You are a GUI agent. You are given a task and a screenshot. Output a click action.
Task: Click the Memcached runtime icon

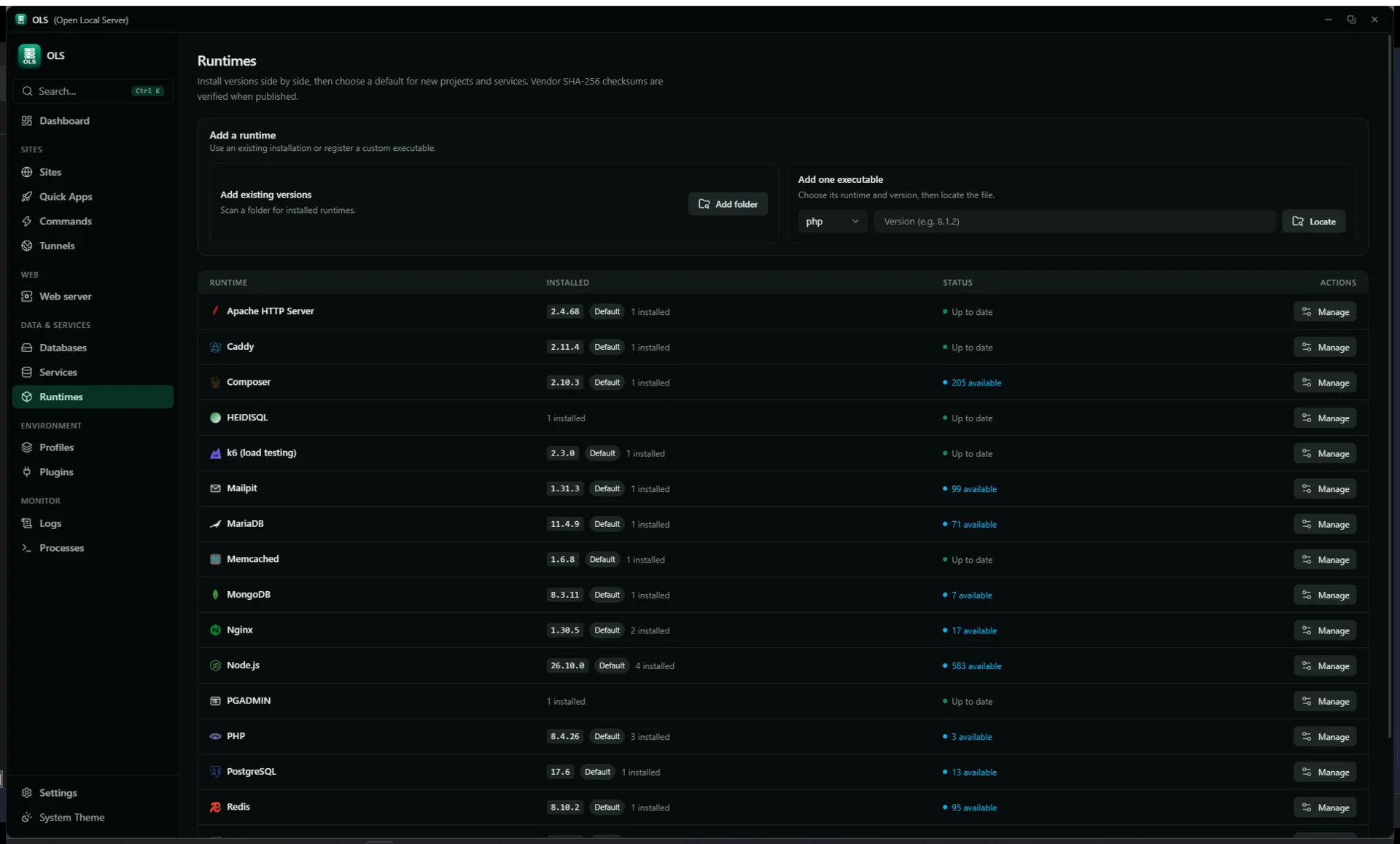(215, 559)
